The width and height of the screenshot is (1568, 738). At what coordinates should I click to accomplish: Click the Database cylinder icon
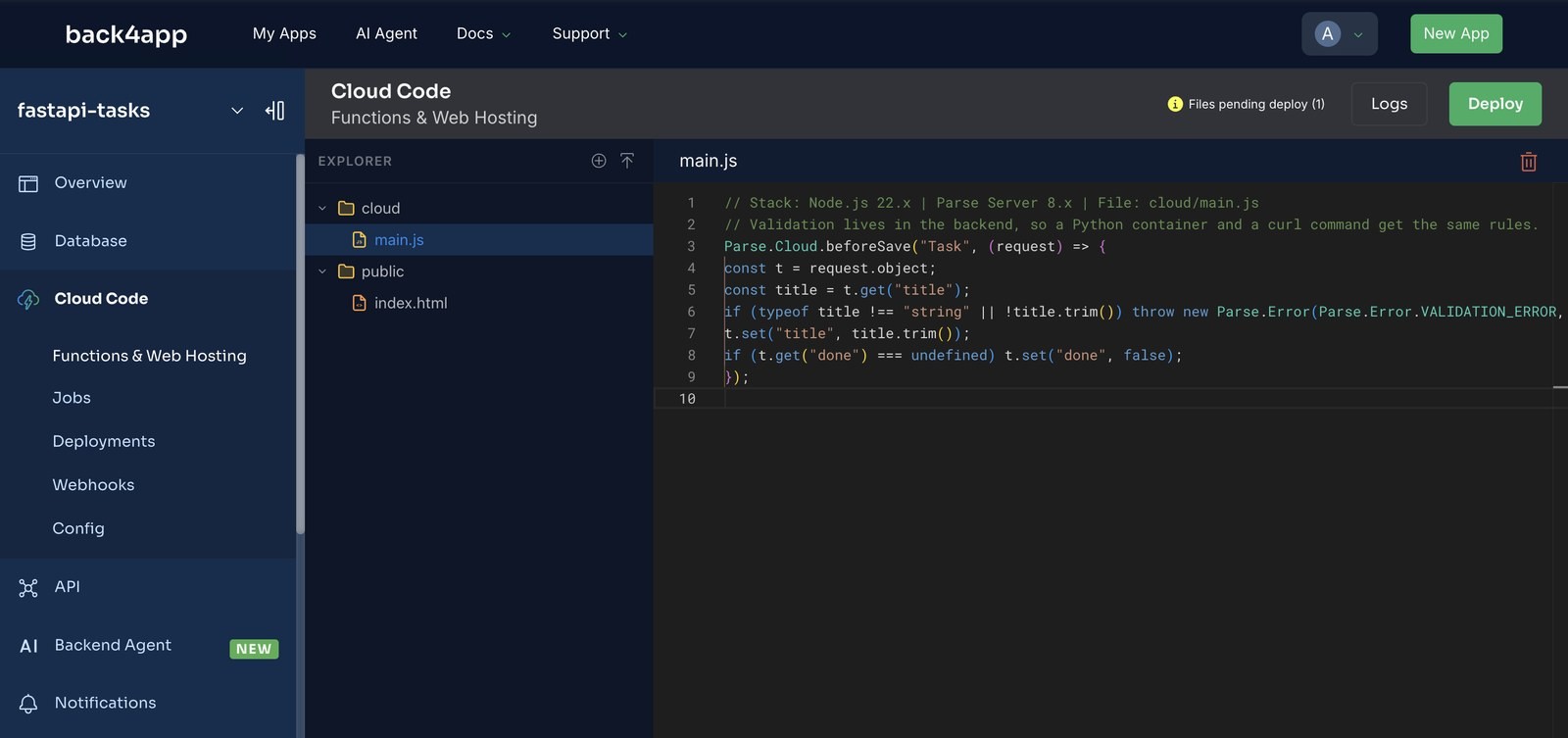[28, 241]
